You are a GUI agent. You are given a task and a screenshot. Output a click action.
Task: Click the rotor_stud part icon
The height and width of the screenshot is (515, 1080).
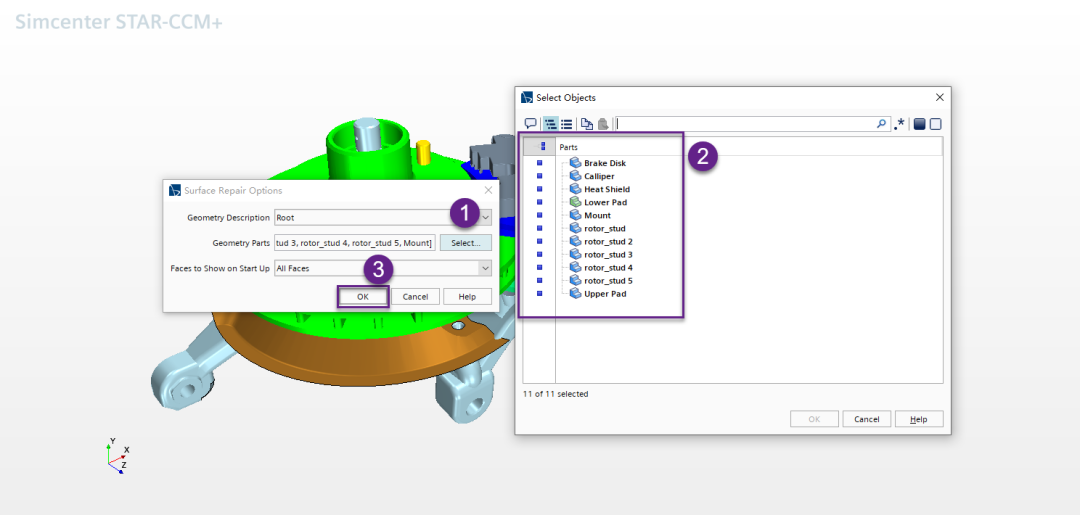click(x=575, y=229)
